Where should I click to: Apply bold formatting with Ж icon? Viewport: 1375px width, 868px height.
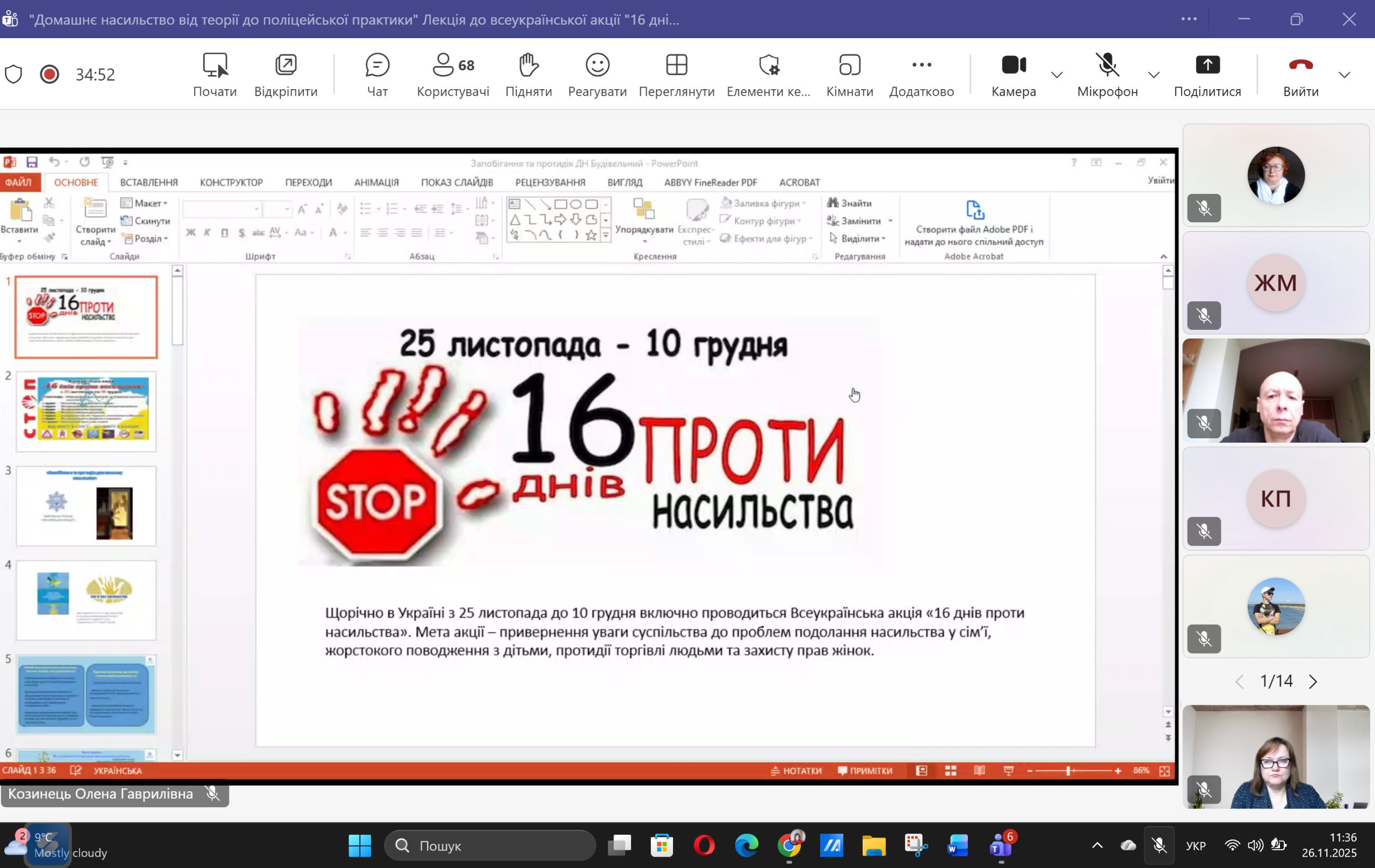(191, 233)
